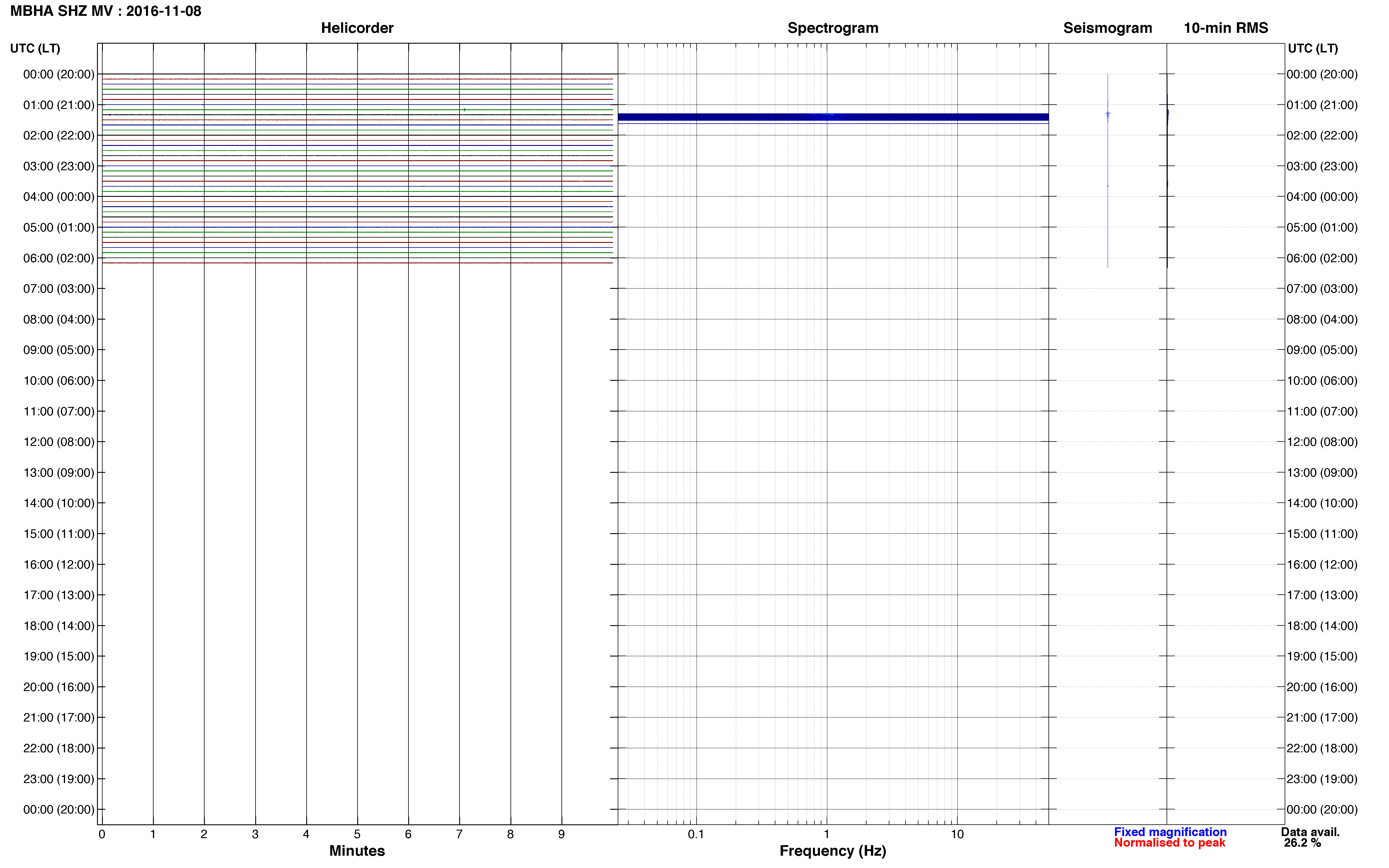The height and width of the screenshot is (868, 1389).
Task: Click the left 'UTC (LT)' axis label
Action: coord(35,48)
